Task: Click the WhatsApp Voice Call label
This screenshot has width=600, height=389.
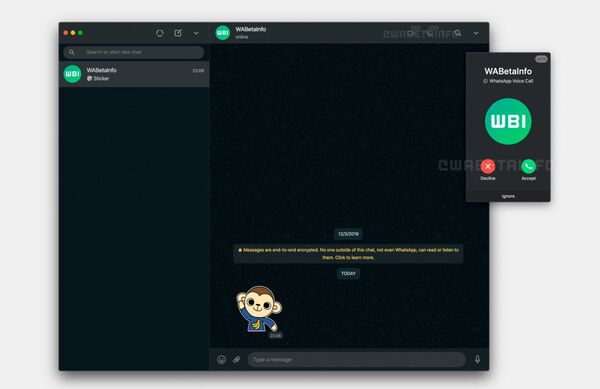Action: coord(511,81)
